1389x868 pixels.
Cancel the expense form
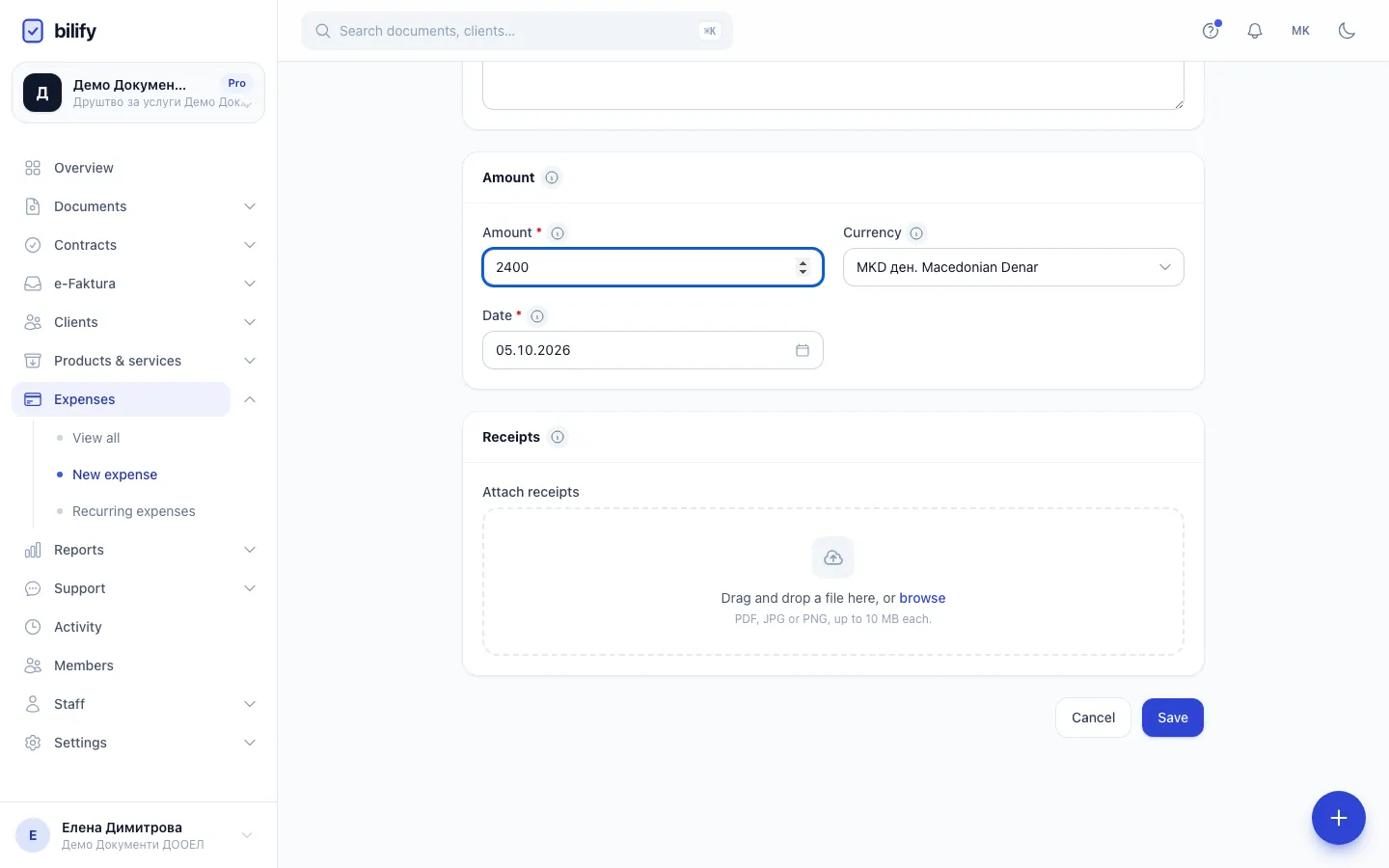(1093, 718)
